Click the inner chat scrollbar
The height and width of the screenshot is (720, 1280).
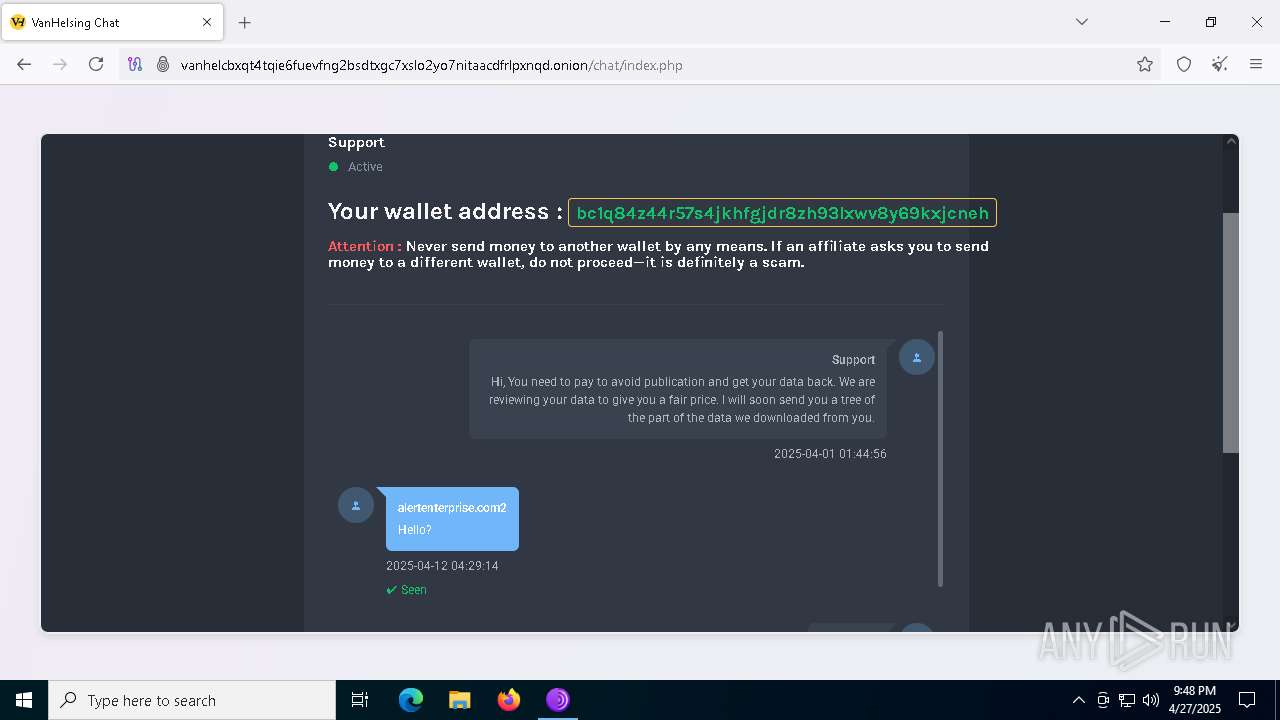pos(940,458)
